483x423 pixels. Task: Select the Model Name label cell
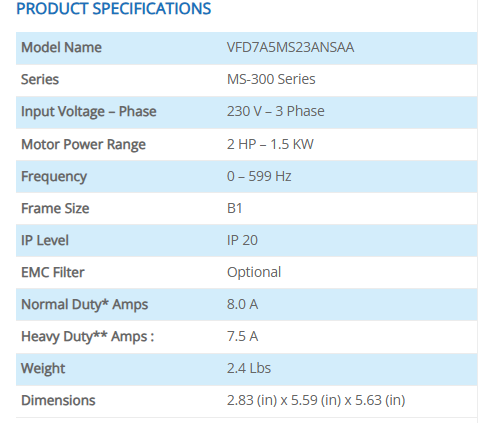coord(61,47)
